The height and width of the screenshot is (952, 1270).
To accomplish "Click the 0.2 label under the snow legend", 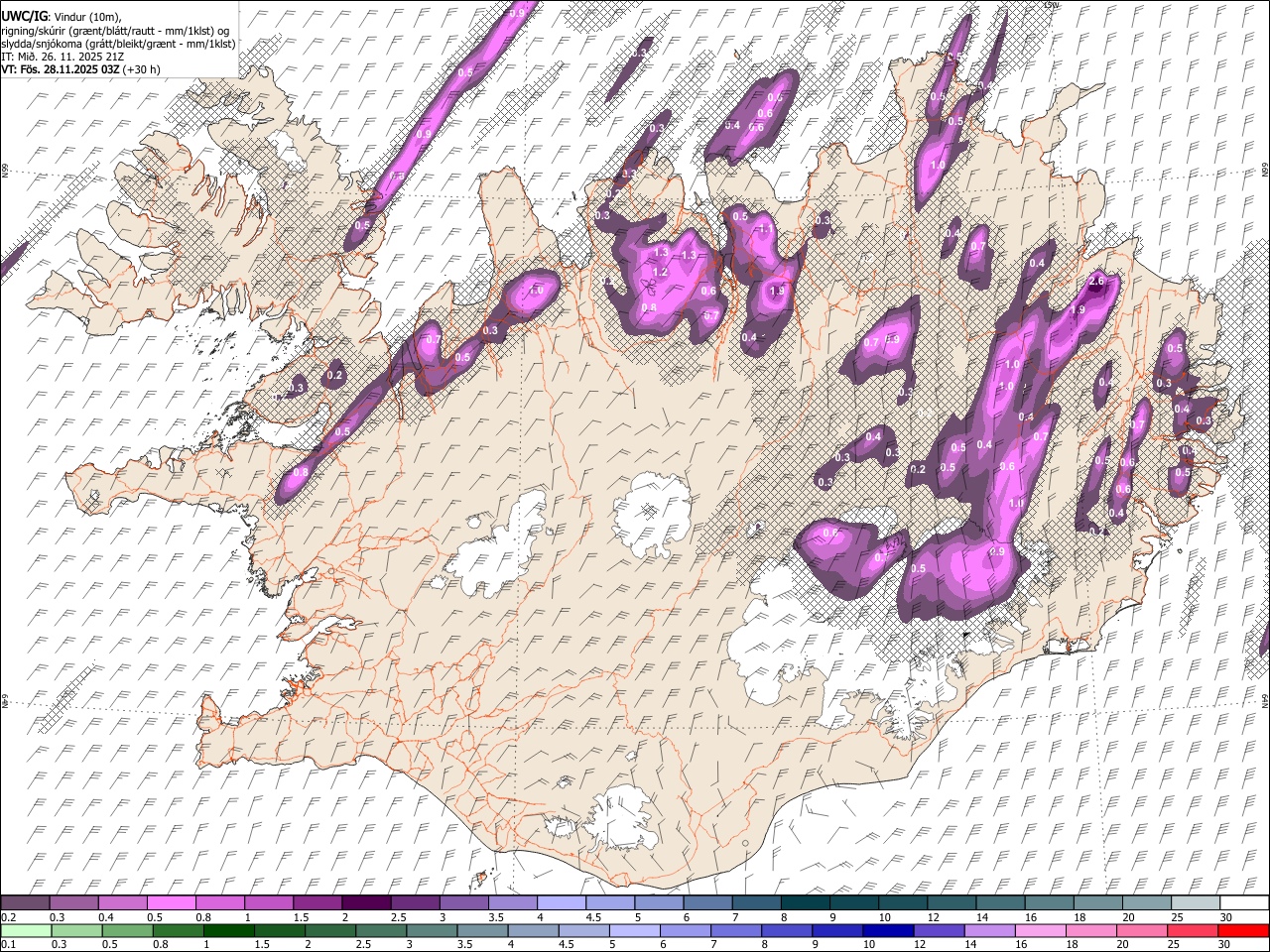I will (x=9, y=917).
